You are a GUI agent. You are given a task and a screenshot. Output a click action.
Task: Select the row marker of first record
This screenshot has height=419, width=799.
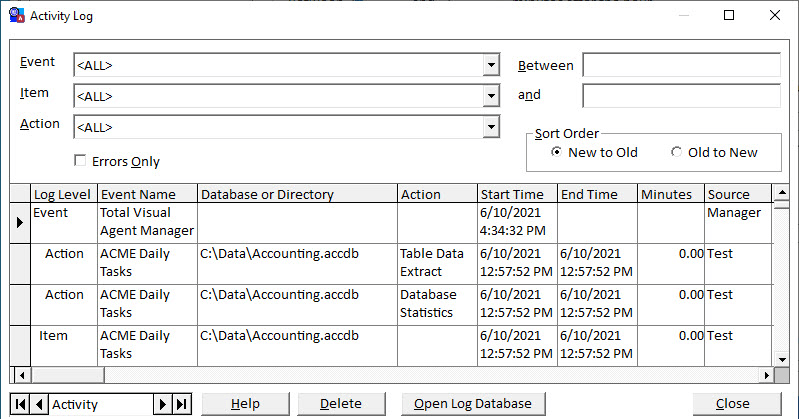(x=19, y=222)
